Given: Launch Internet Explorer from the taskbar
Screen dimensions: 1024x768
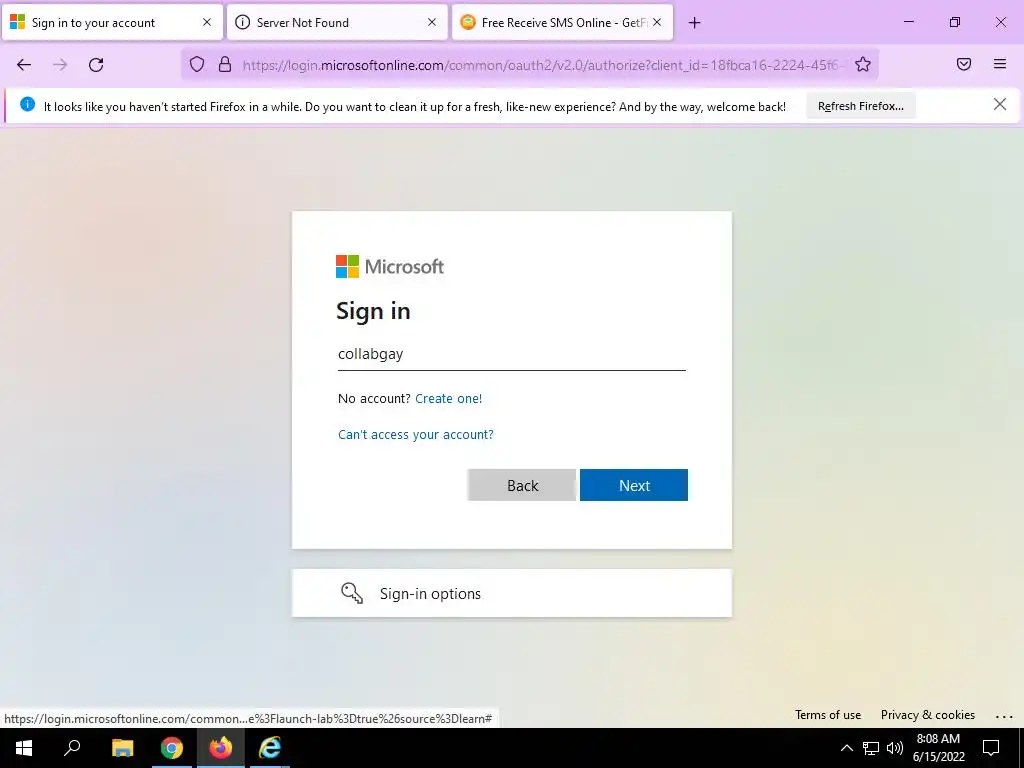Looking at the screenshot, I should click(270, 748).
